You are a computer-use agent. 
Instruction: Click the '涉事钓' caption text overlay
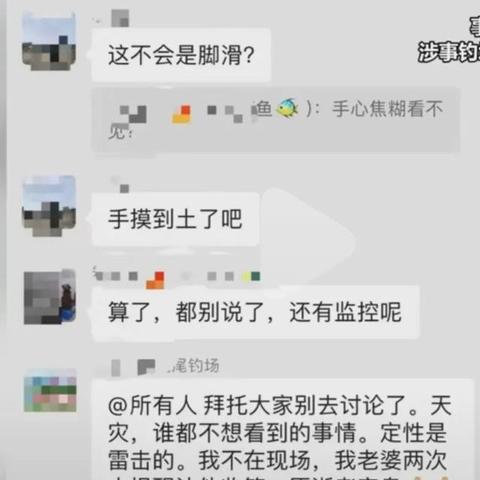pos(449,52)
